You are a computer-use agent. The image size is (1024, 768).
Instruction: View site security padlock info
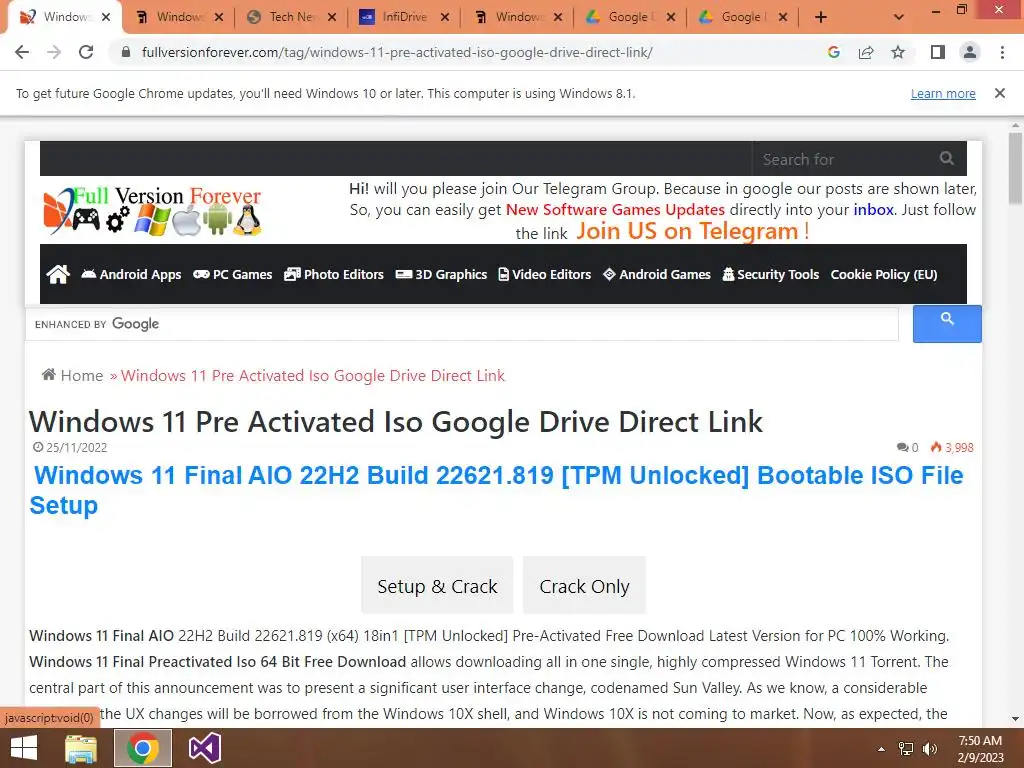[126, 52]
